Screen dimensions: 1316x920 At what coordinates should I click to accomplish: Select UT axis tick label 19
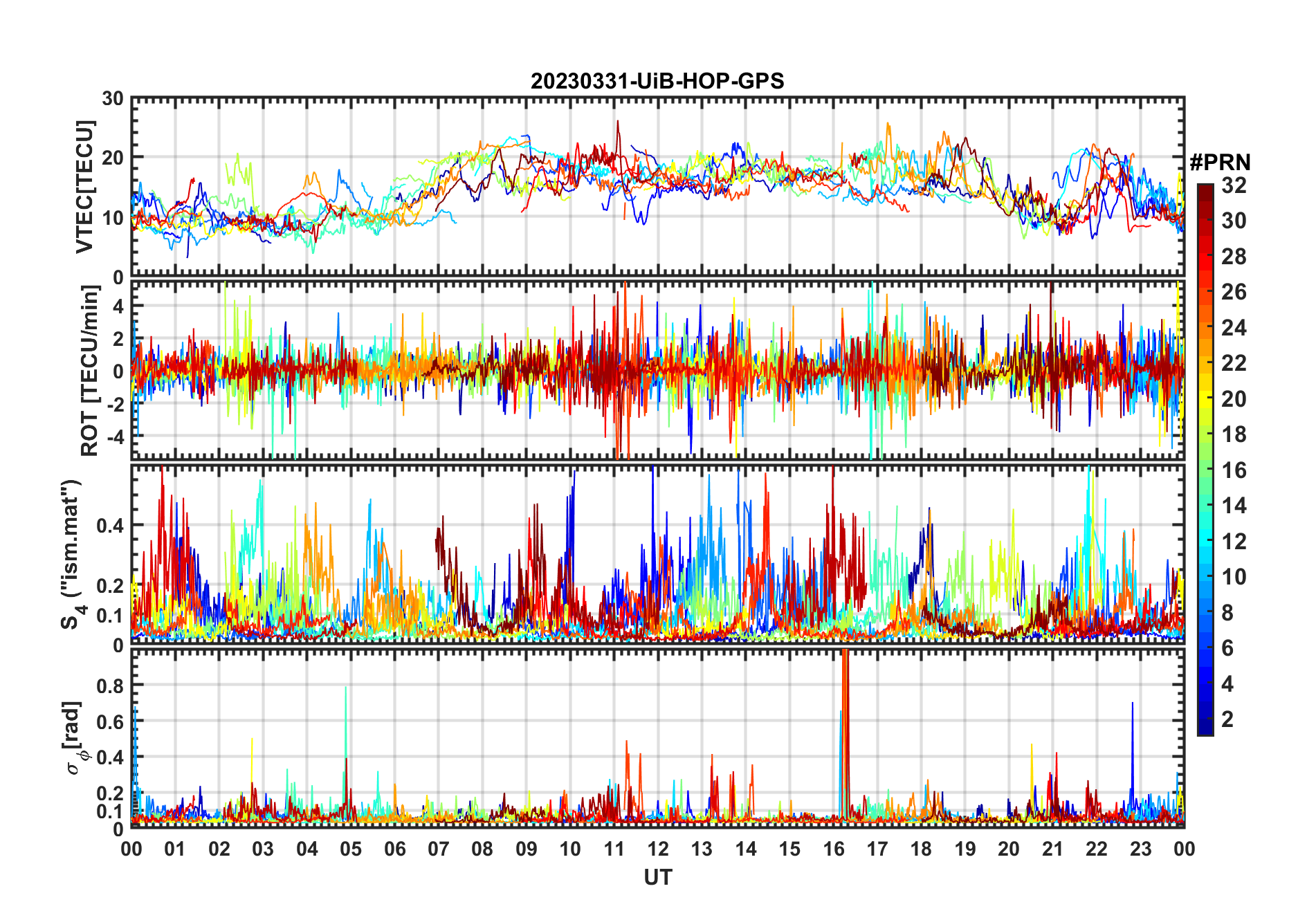pos(965,849)
